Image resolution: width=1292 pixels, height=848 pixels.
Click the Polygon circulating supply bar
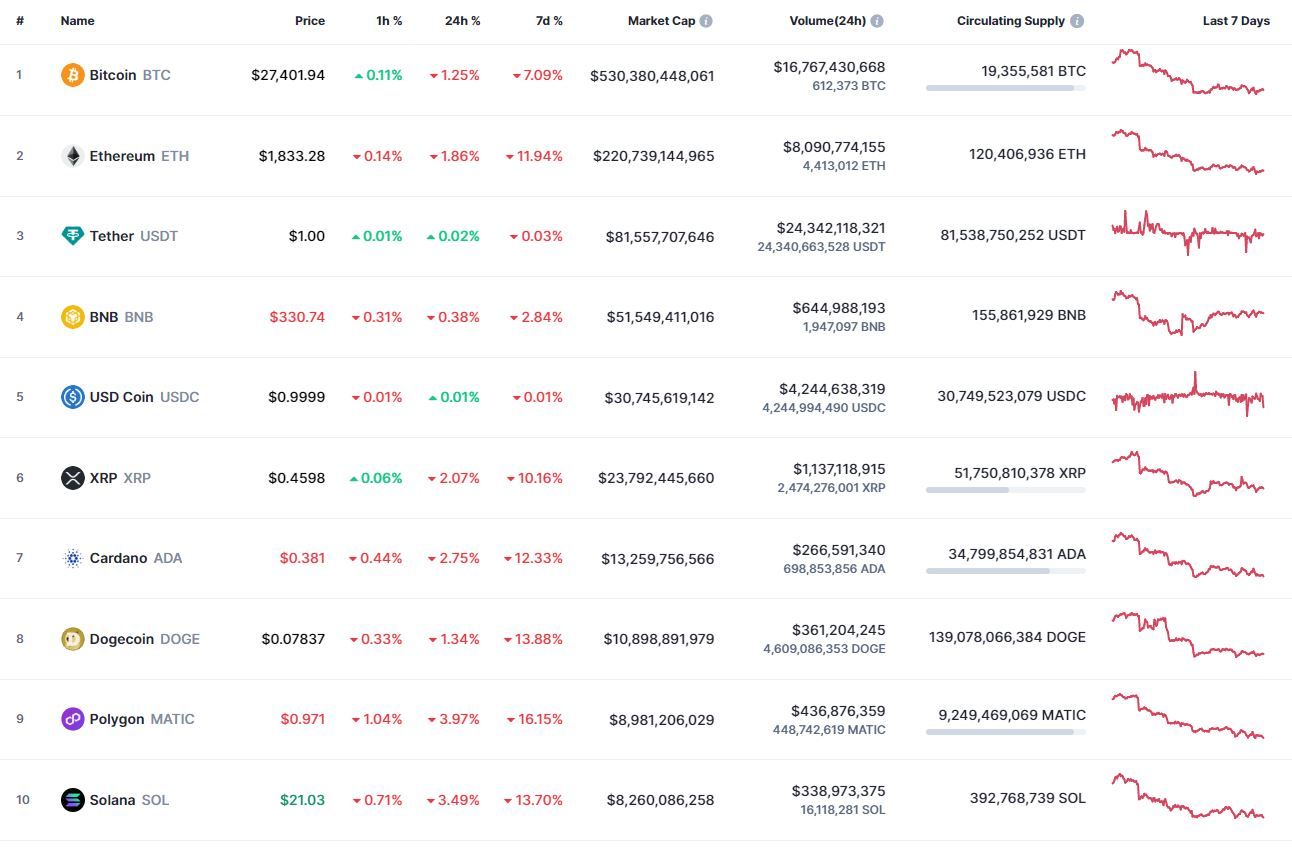pos(1006,732)
